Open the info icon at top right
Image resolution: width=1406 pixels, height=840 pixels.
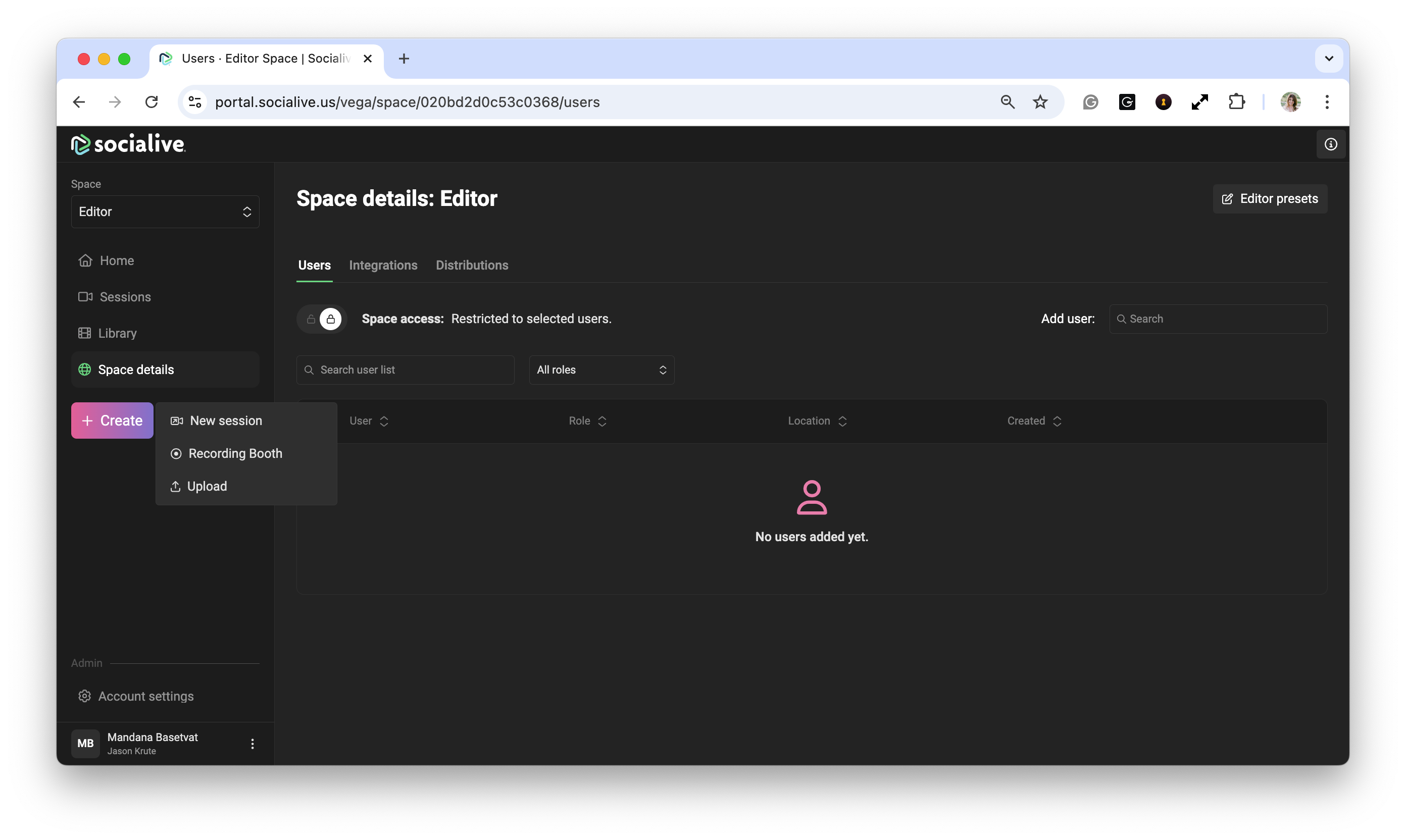coord(1330,144)
